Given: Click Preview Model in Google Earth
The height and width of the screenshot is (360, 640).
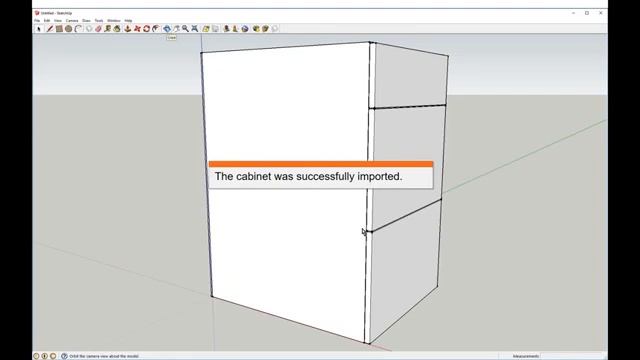Looking at the screenshot, I should click(x=244, y=29).
